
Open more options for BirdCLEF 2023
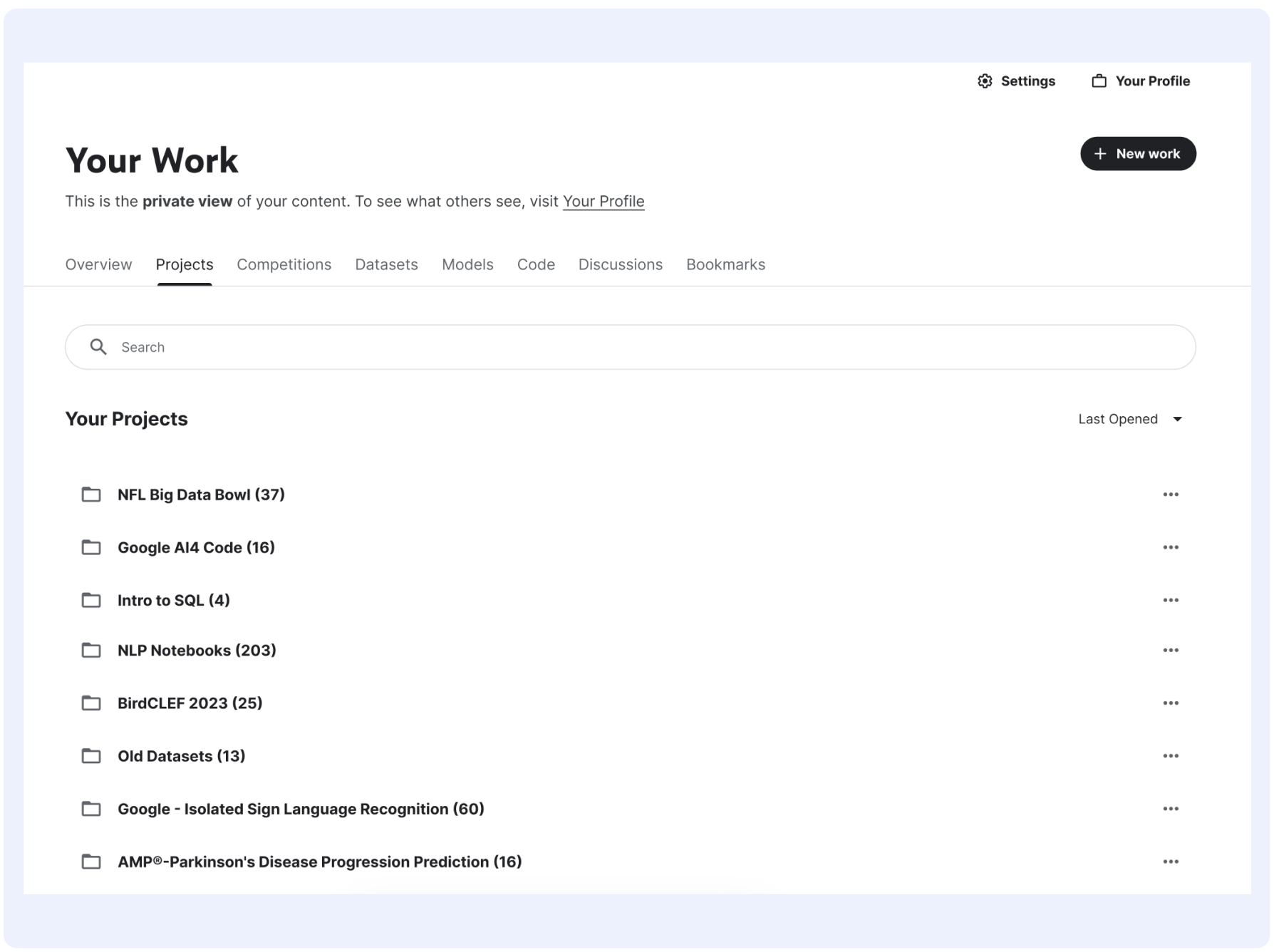(1171, 703)
